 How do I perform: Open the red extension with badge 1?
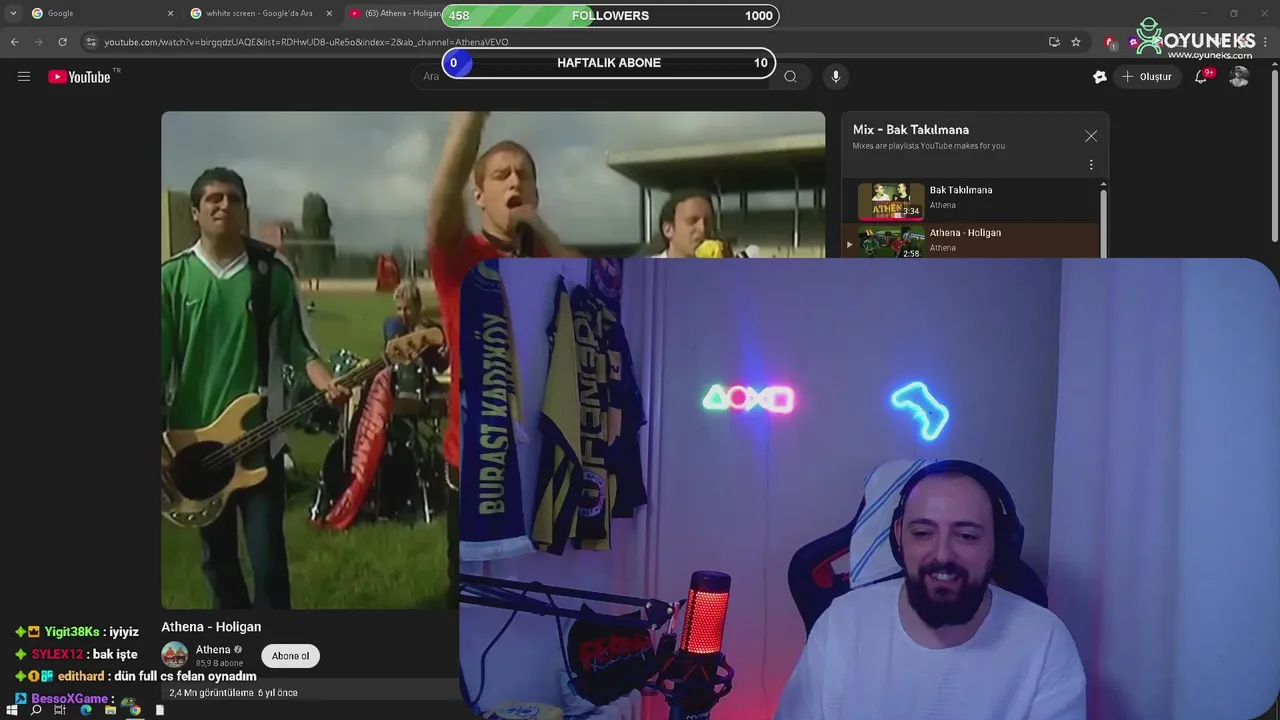(x=1110, y=42)
